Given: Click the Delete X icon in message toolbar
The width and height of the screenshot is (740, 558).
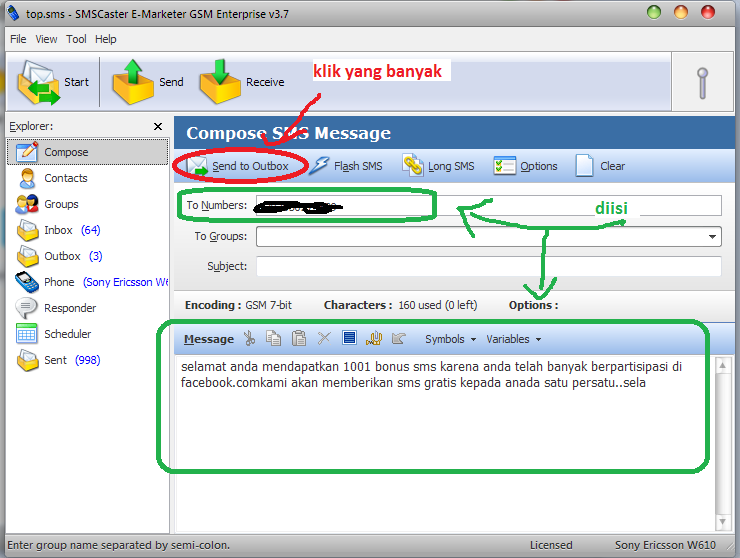Looking at the screenshot, I should (324, 338).
